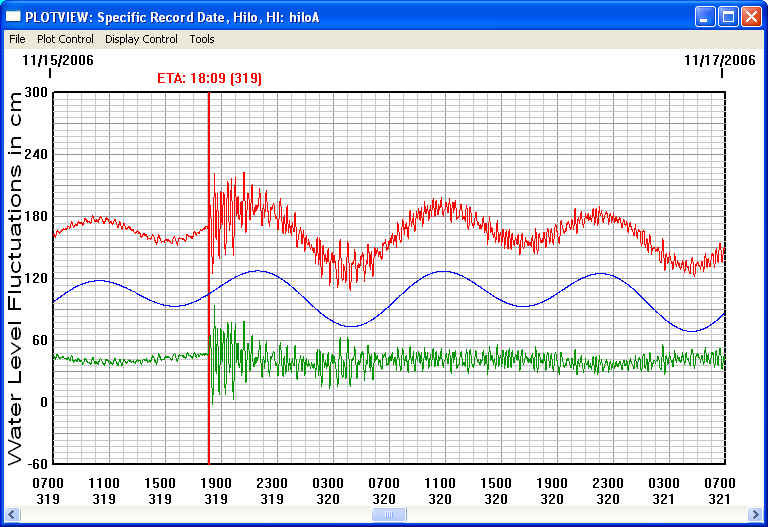This screenshot has height=527, width=768.
Task: Click the 11/17/2006 end date label
Action: (719, 60)
